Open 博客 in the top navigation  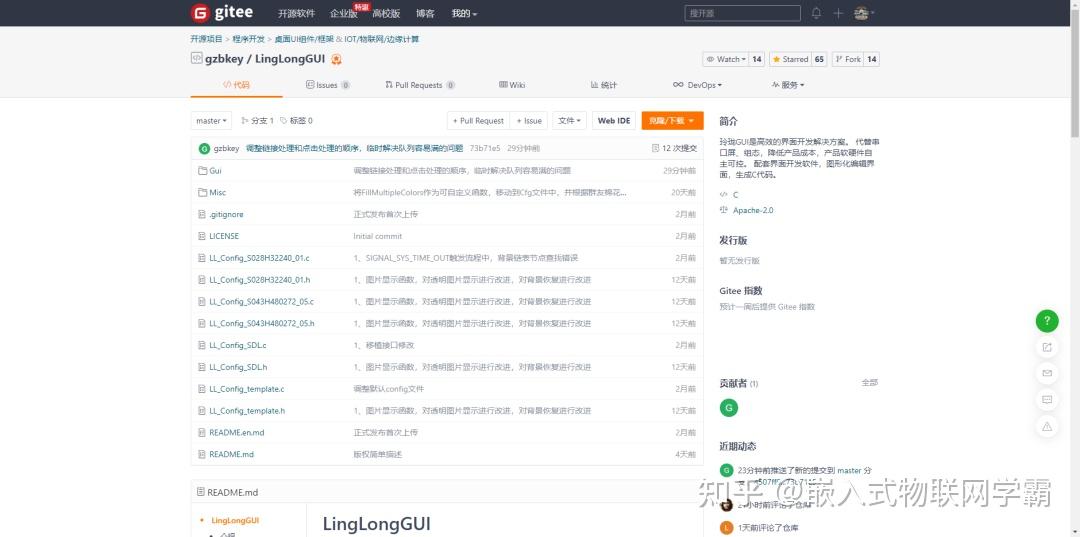[x=426, y=13]
